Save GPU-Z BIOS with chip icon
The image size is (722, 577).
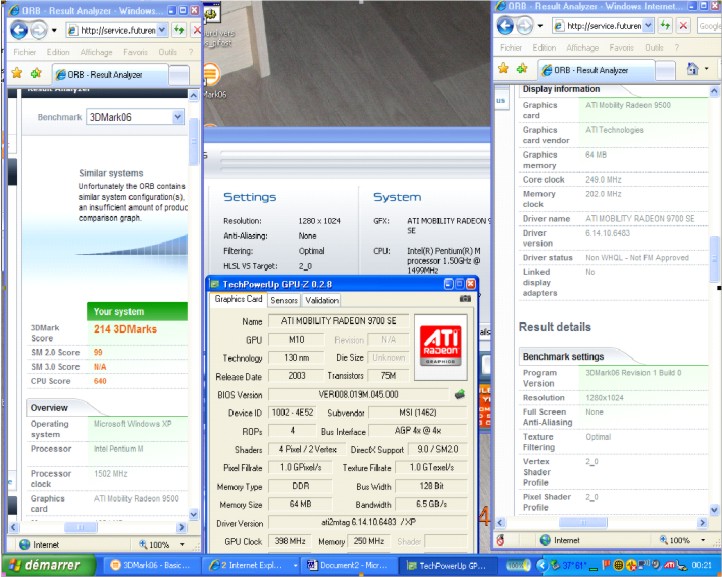pyautogui.click(x=460, y=394)
